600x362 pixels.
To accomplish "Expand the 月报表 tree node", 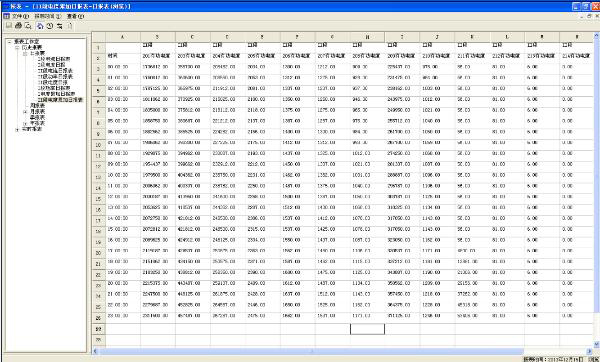I will (x=25, y=111).
